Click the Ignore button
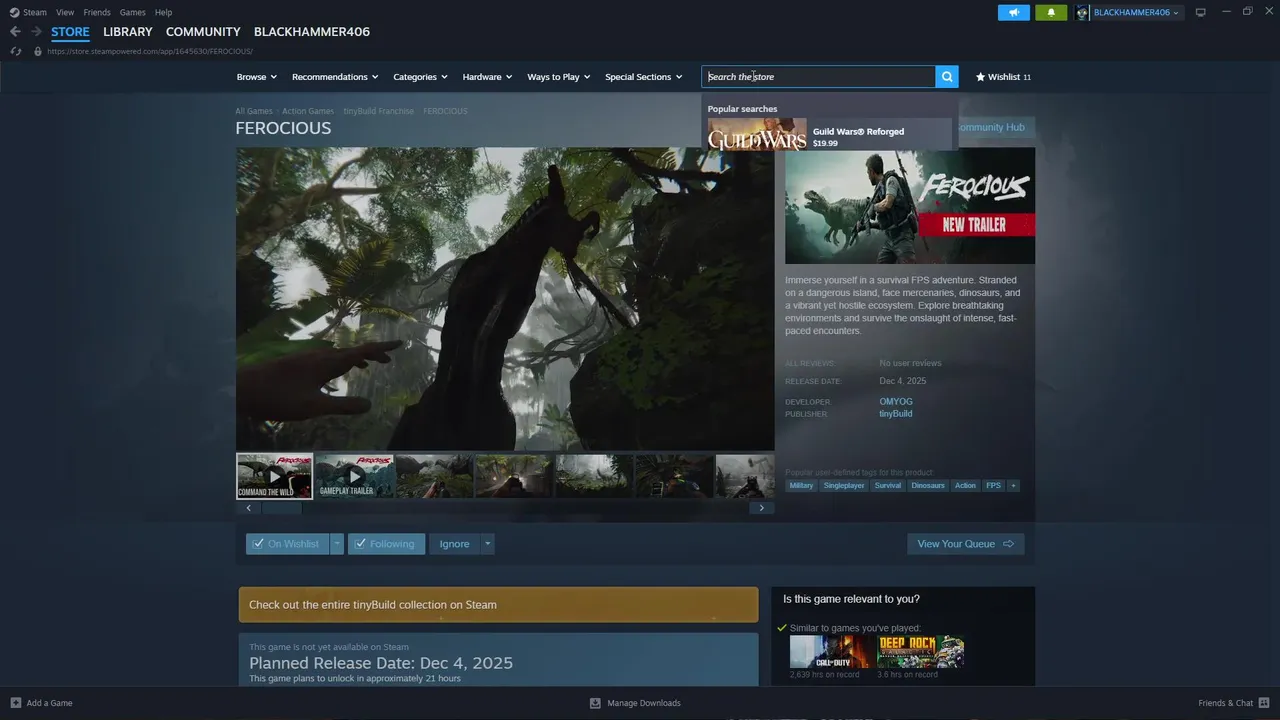The height and width of the screenshot is (720, 1280). (454, 544)
